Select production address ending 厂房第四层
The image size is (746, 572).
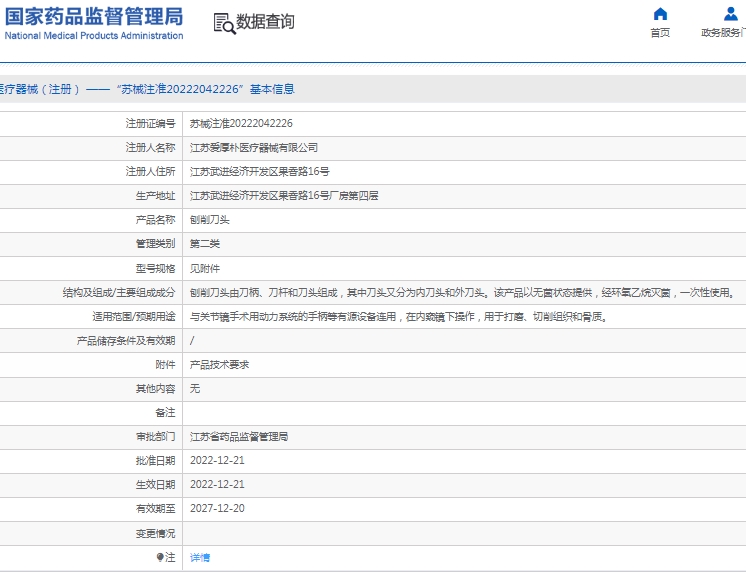(x=284, y=196)
